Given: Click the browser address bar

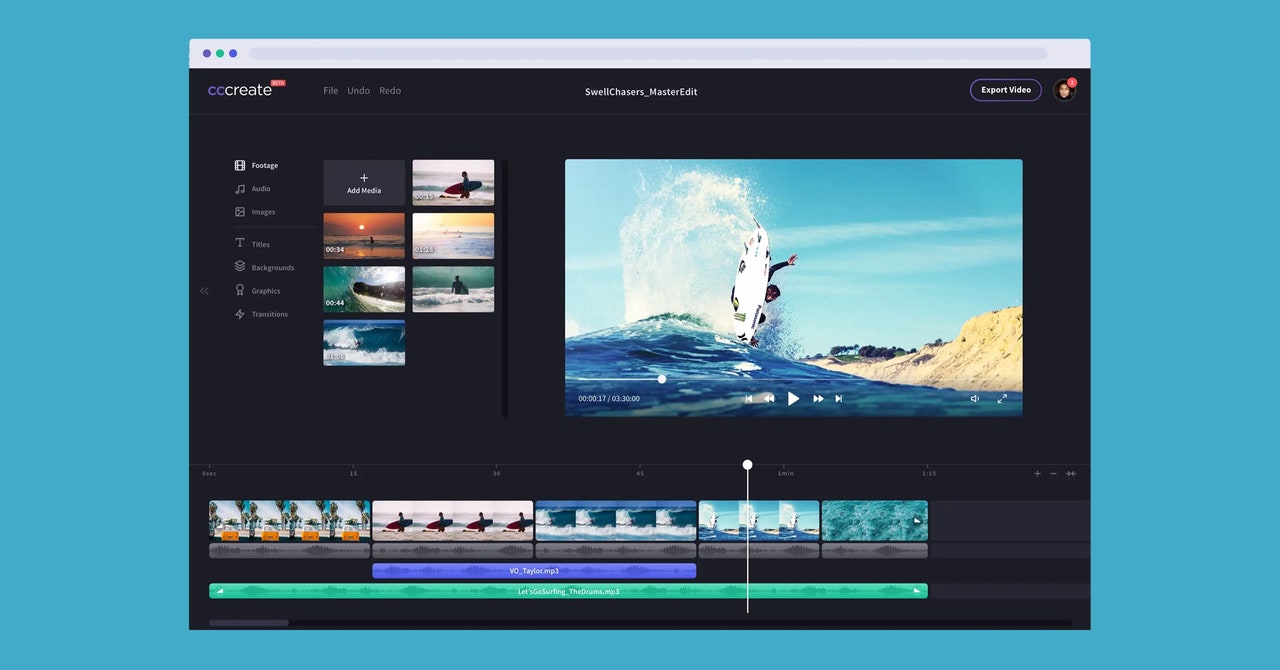Looking at the screenshot, I should [x=648, y=53].
